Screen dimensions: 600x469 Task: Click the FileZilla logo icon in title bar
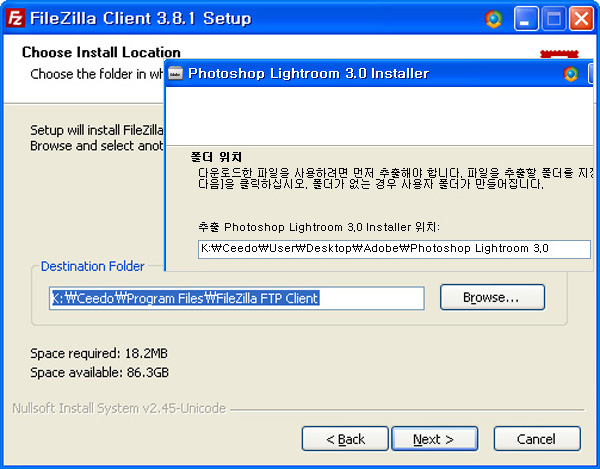[x=15, y=18]
